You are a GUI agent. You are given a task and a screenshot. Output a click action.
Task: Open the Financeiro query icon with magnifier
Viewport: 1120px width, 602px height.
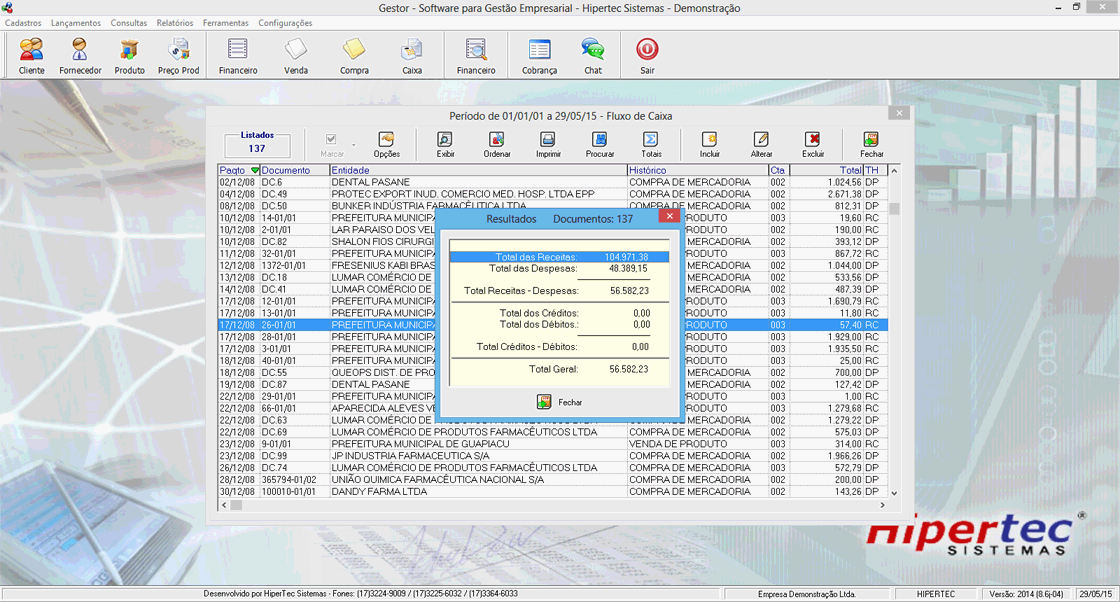476,56
